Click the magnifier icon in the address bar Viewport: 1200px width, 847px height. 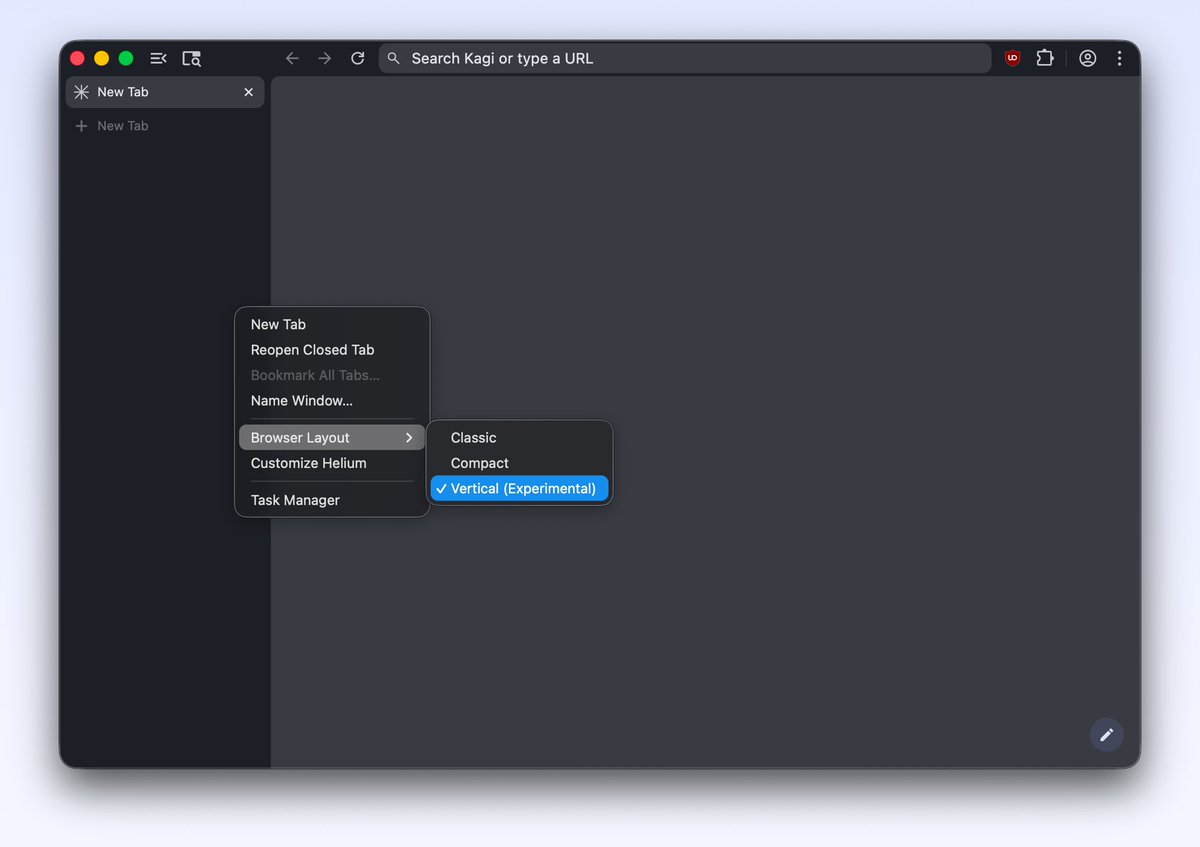[394, 58]
